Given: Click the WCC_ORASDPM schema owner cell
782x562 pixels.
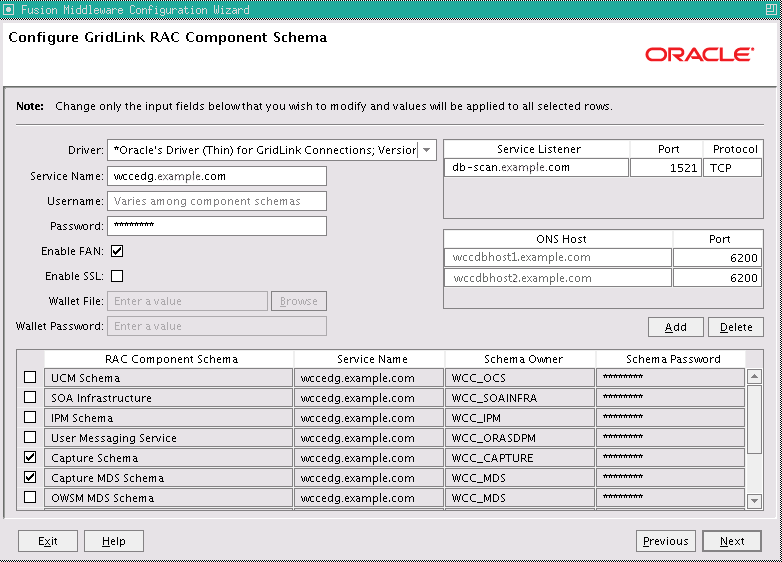Looking at the screenshot, I should pos(520,438).
